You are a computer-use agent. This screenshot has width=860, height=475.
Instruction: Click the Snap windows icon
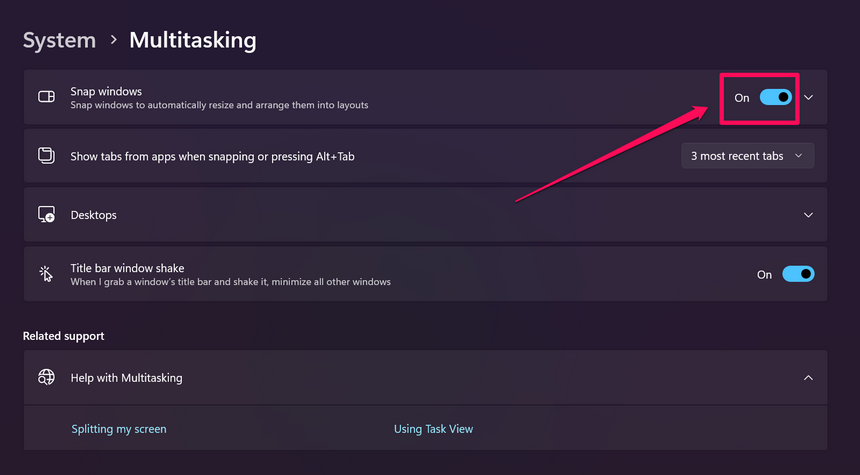pos(46,97)
